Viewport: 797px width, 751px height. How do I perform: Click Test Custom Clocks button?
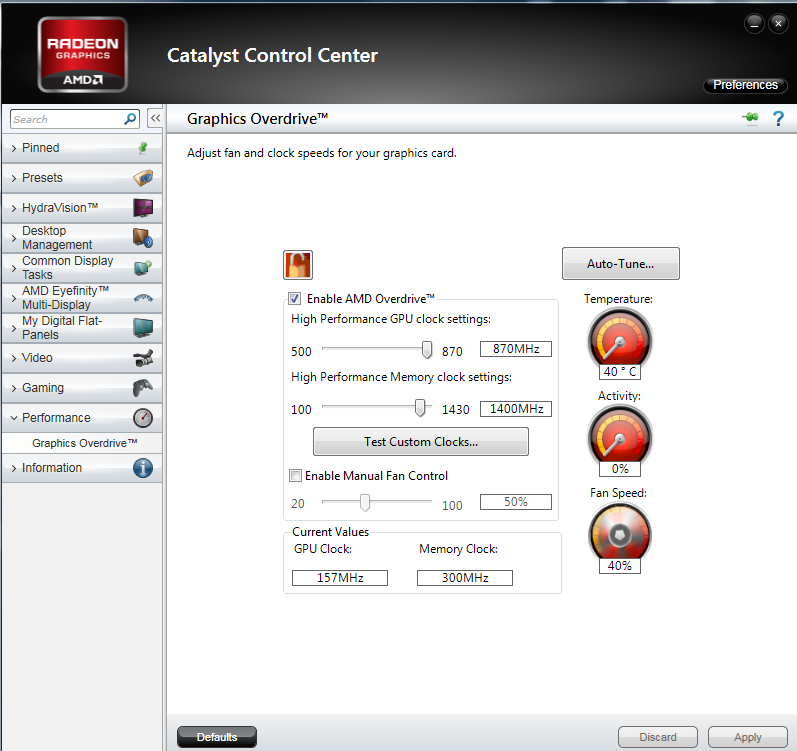tap(420, 441)
